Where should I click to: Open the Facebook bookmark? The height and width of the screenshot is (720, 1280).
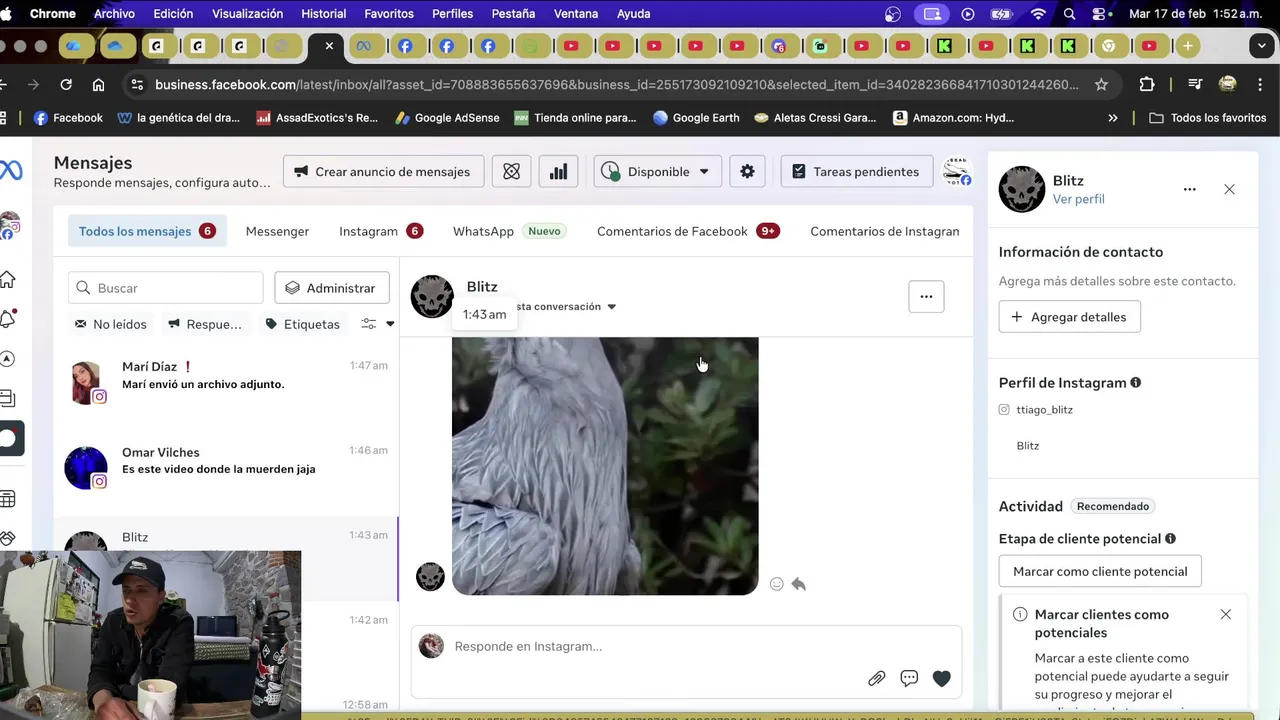pos(68,118)
